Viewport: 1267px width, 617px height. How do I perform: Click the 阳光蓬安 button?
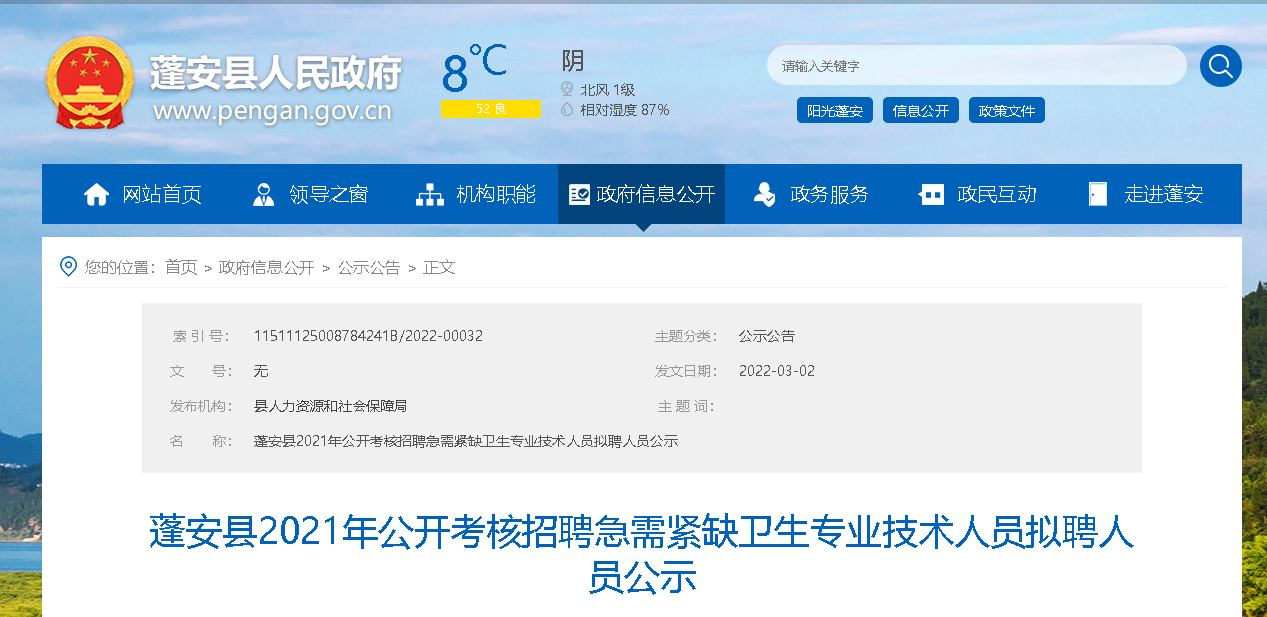(835, 111)
